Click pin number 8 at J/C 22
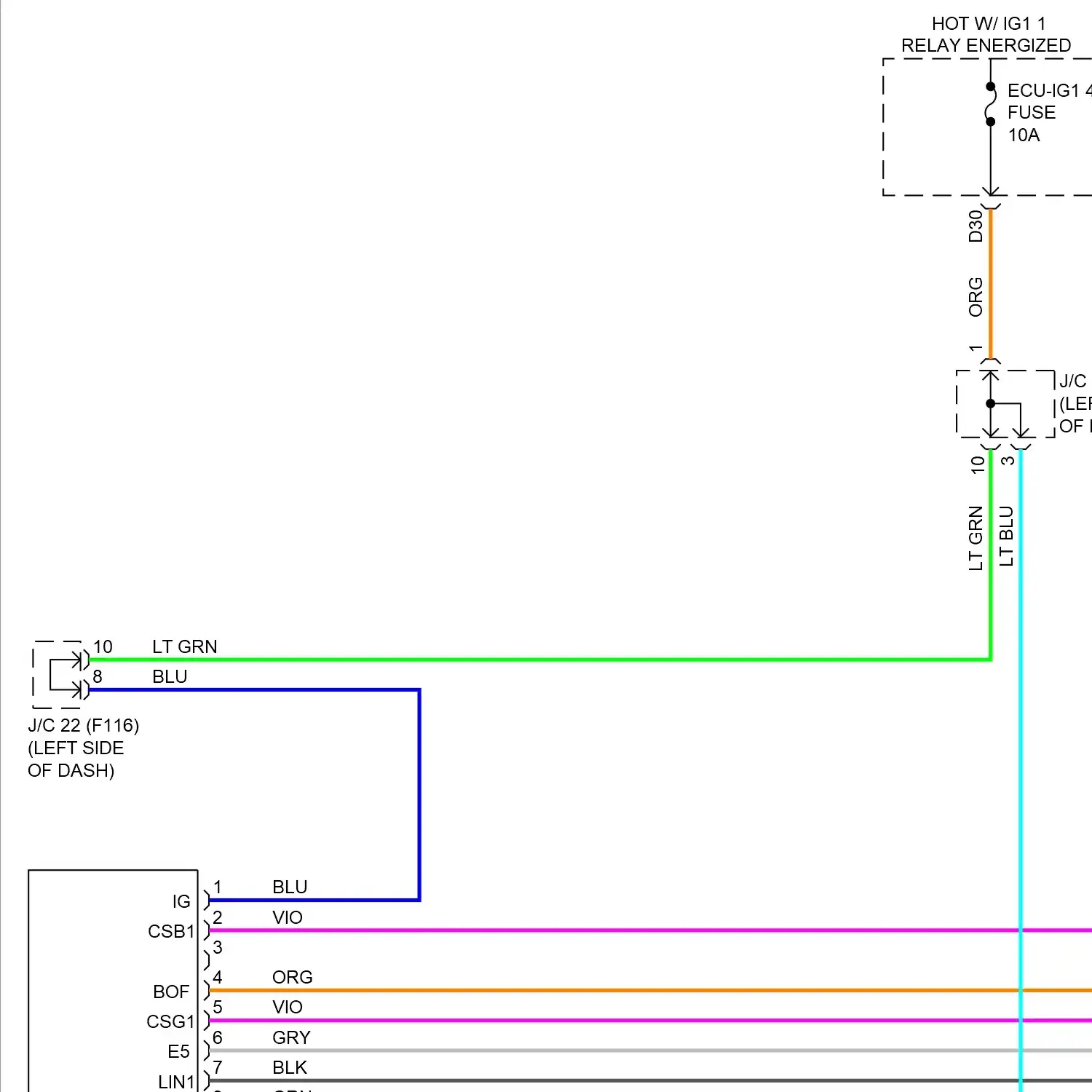Image resolution: width=1092 pixels, height=1092 pixels. [98, 676]
